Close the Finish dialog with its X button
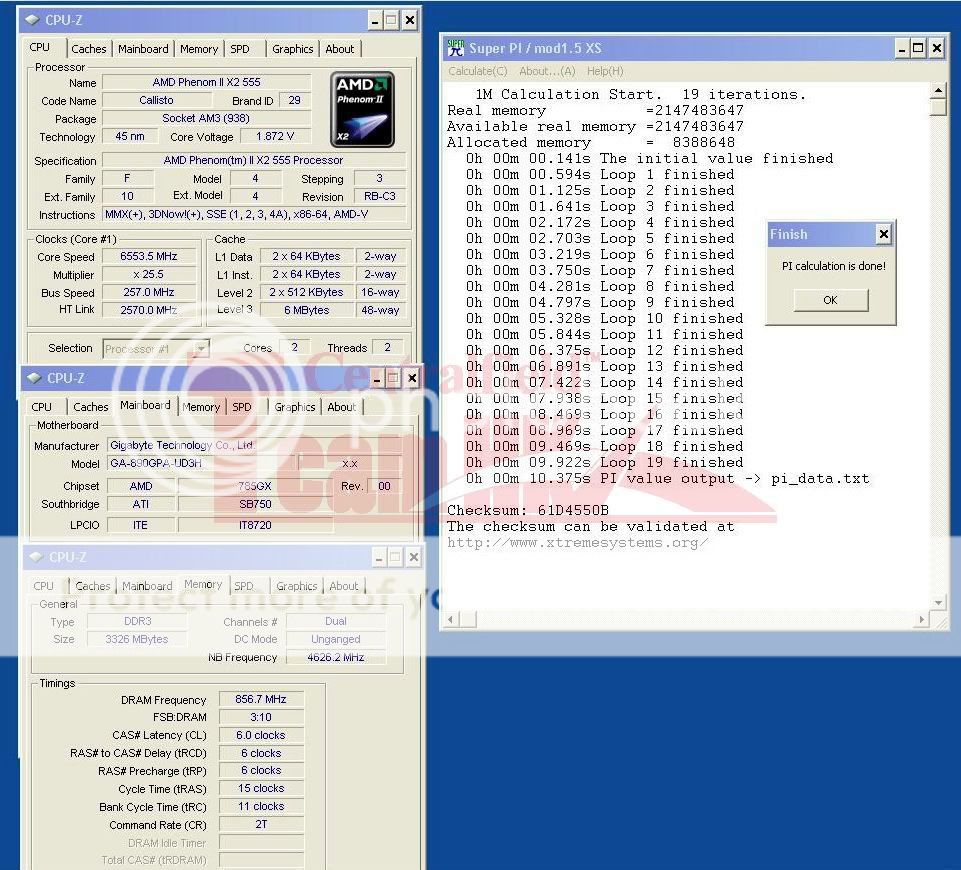 [883, 233]
